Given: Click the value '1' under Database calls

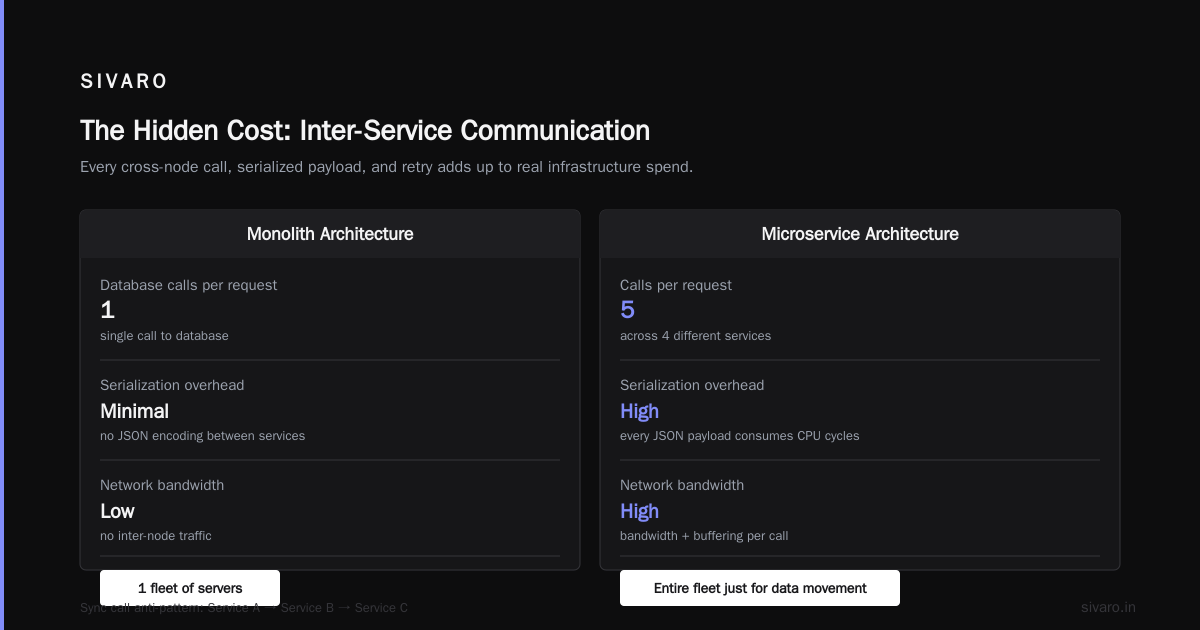Looking at the screenshot, I should click(107, 310).
